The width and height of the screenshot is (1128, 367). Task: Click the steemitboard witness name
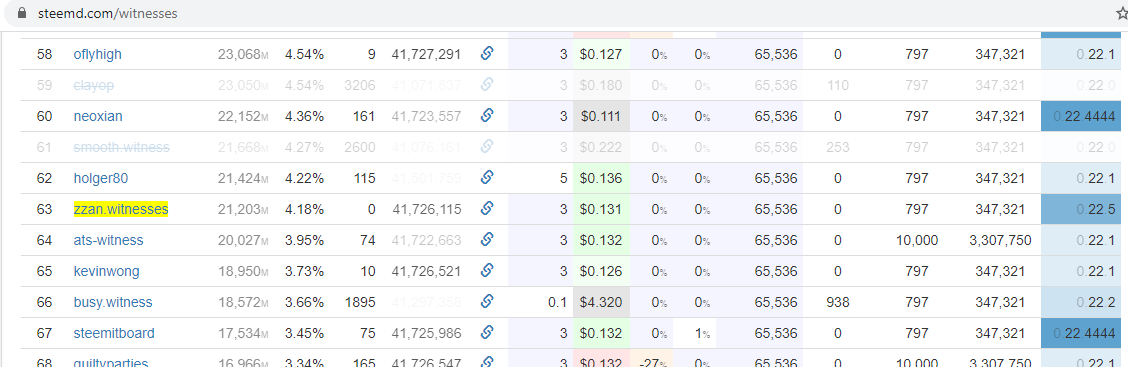pos(114,333)
